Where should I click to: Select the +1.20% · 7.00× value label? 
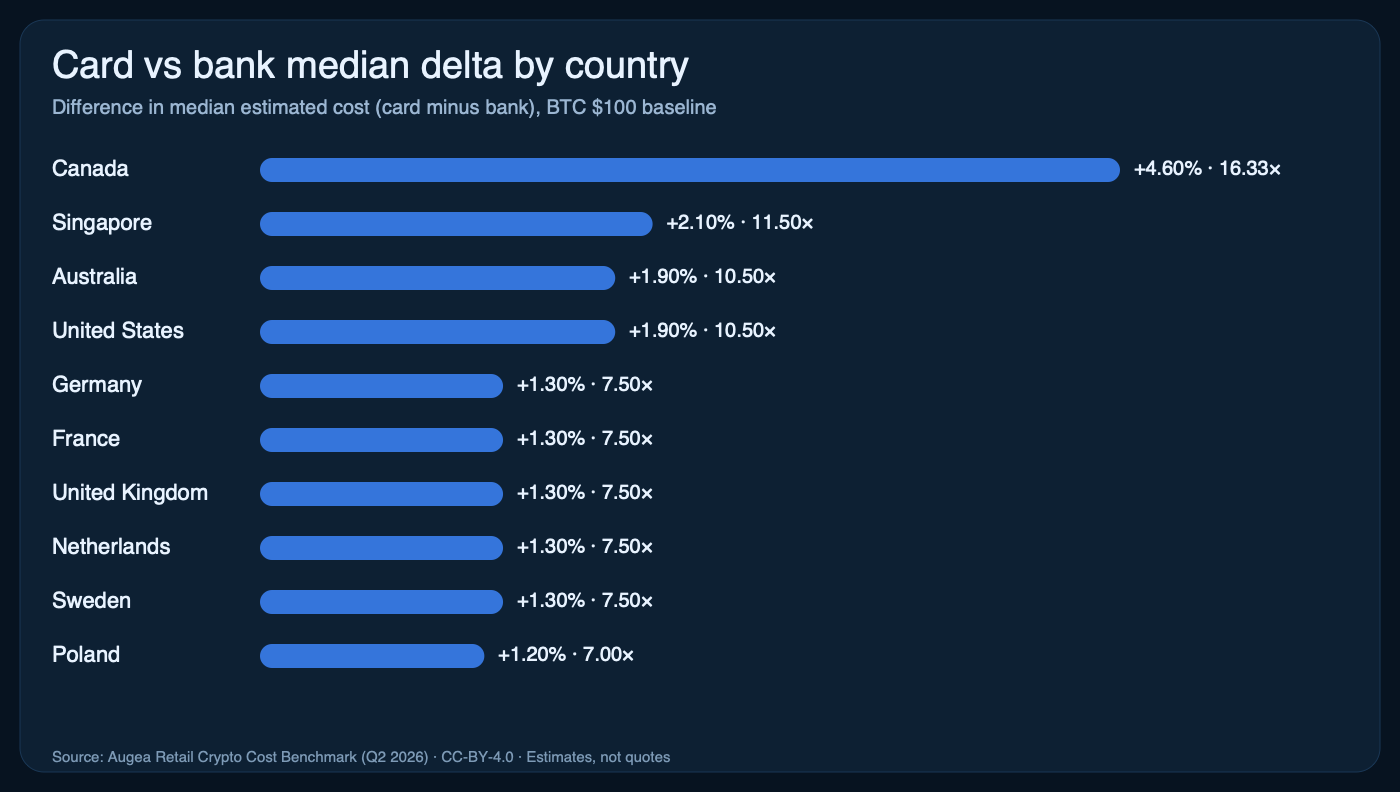click(x=566, y=655)
